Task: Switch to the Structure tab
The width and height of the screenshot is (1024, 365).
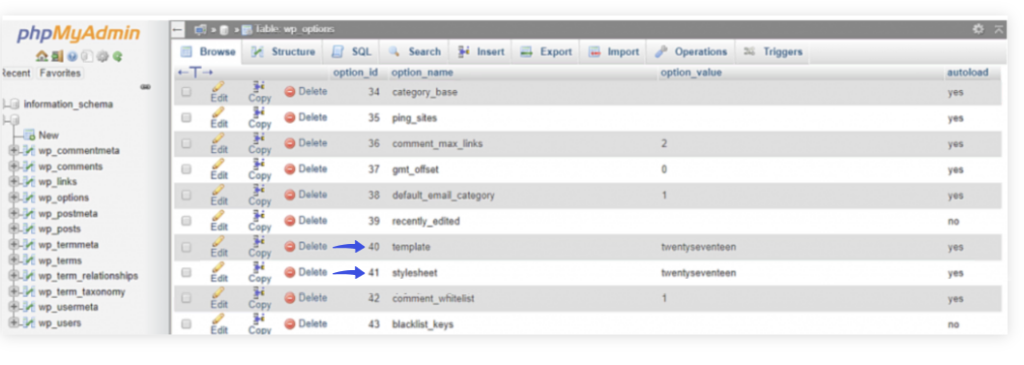Action: click(283, 52)
